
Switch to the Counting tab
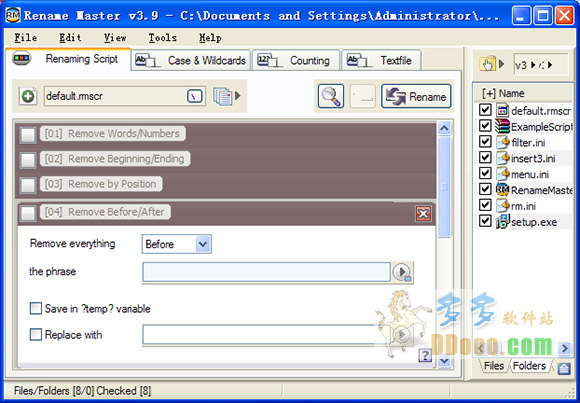(x=296, y=60)
